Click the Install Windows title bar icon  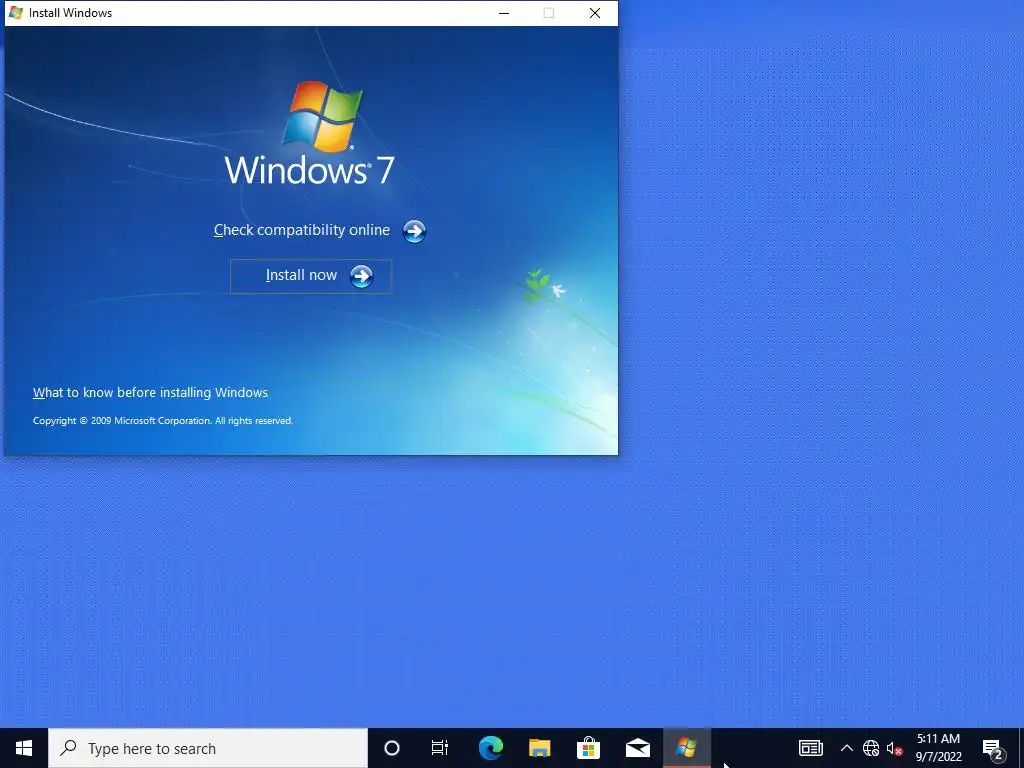[16, 12]
